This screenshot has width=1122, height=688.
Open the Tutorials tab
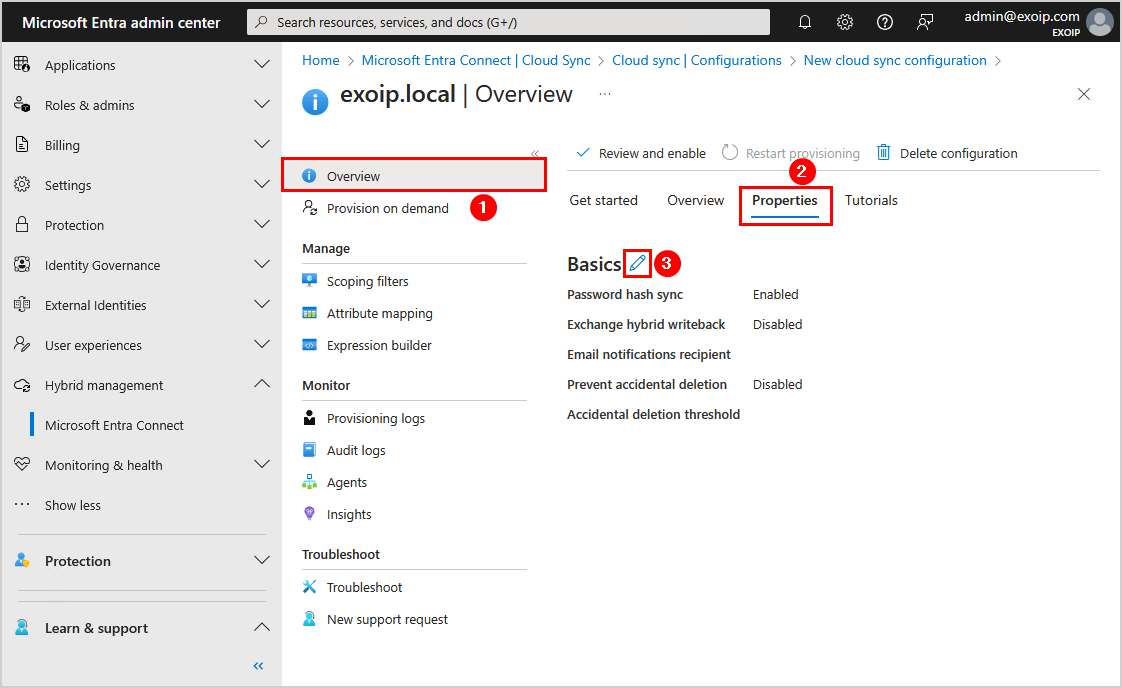point(871,200)
